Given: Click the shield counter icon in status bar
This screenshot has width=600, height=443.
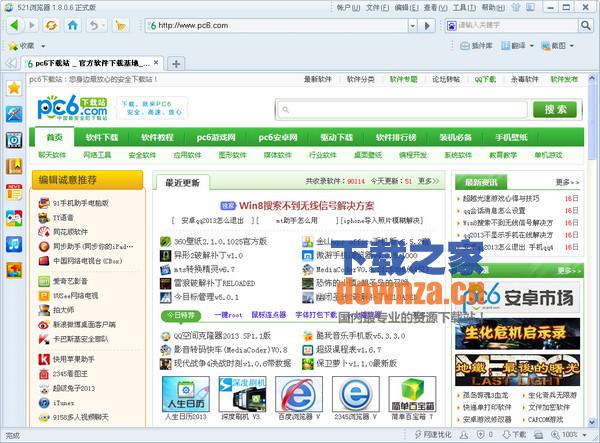Looking at the screenshot, I should click(x=484, y=435).
